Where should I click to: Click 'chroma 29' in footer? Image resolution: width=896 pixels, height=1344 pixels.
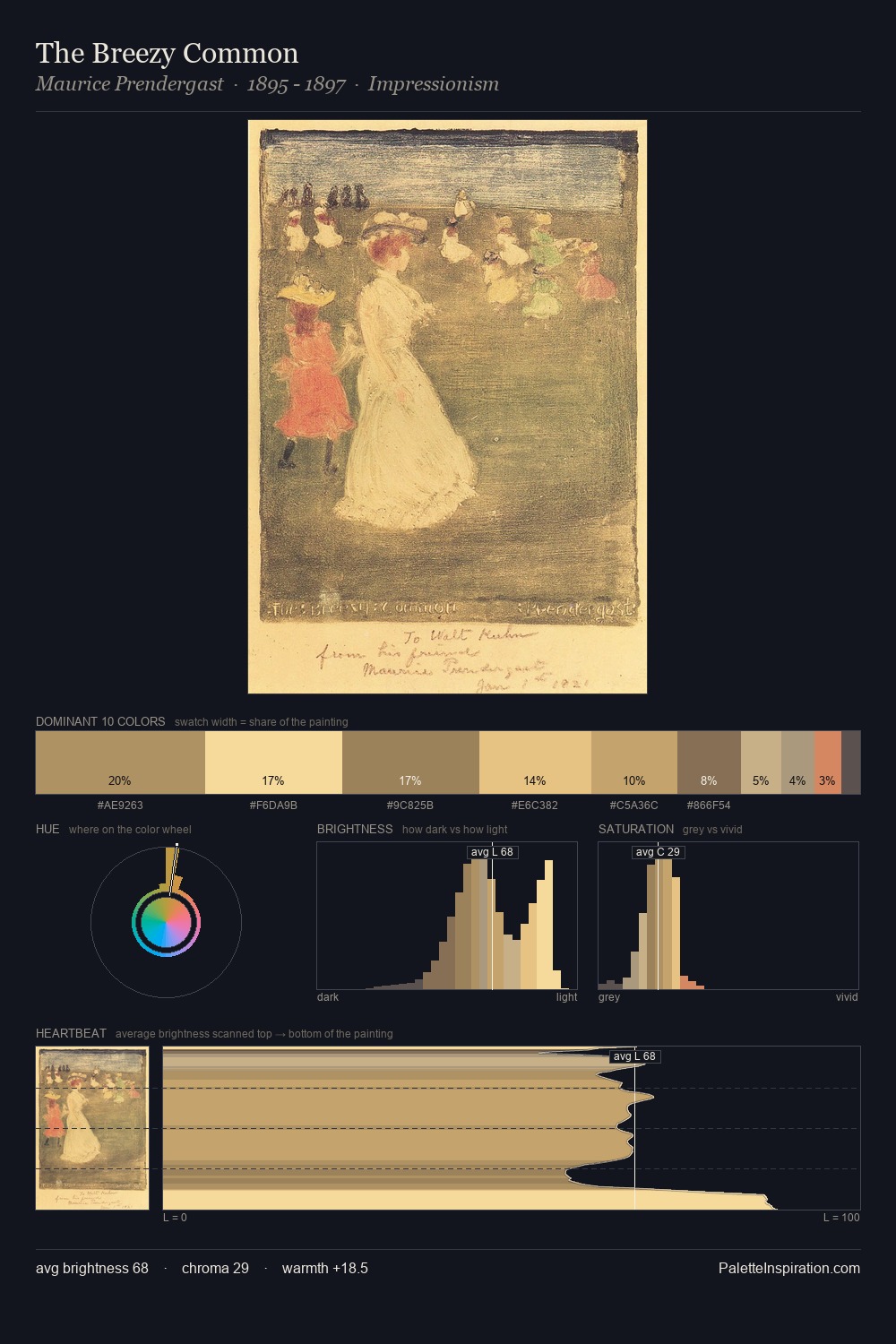tap(215, 1268)
